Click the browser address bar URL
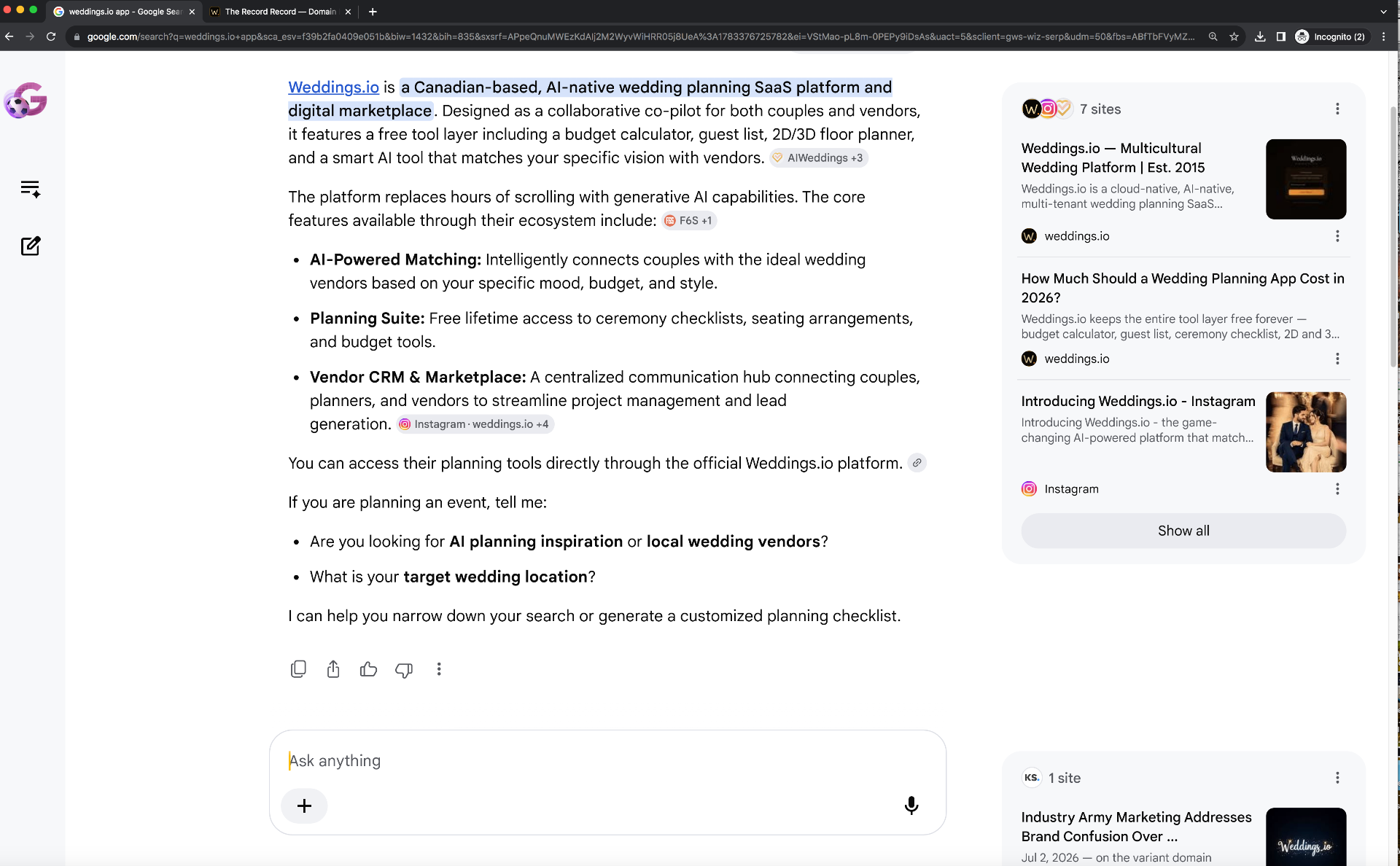The height and width of the screenshot is (866, 1400). pyautogui.click(x=640, y=36)
